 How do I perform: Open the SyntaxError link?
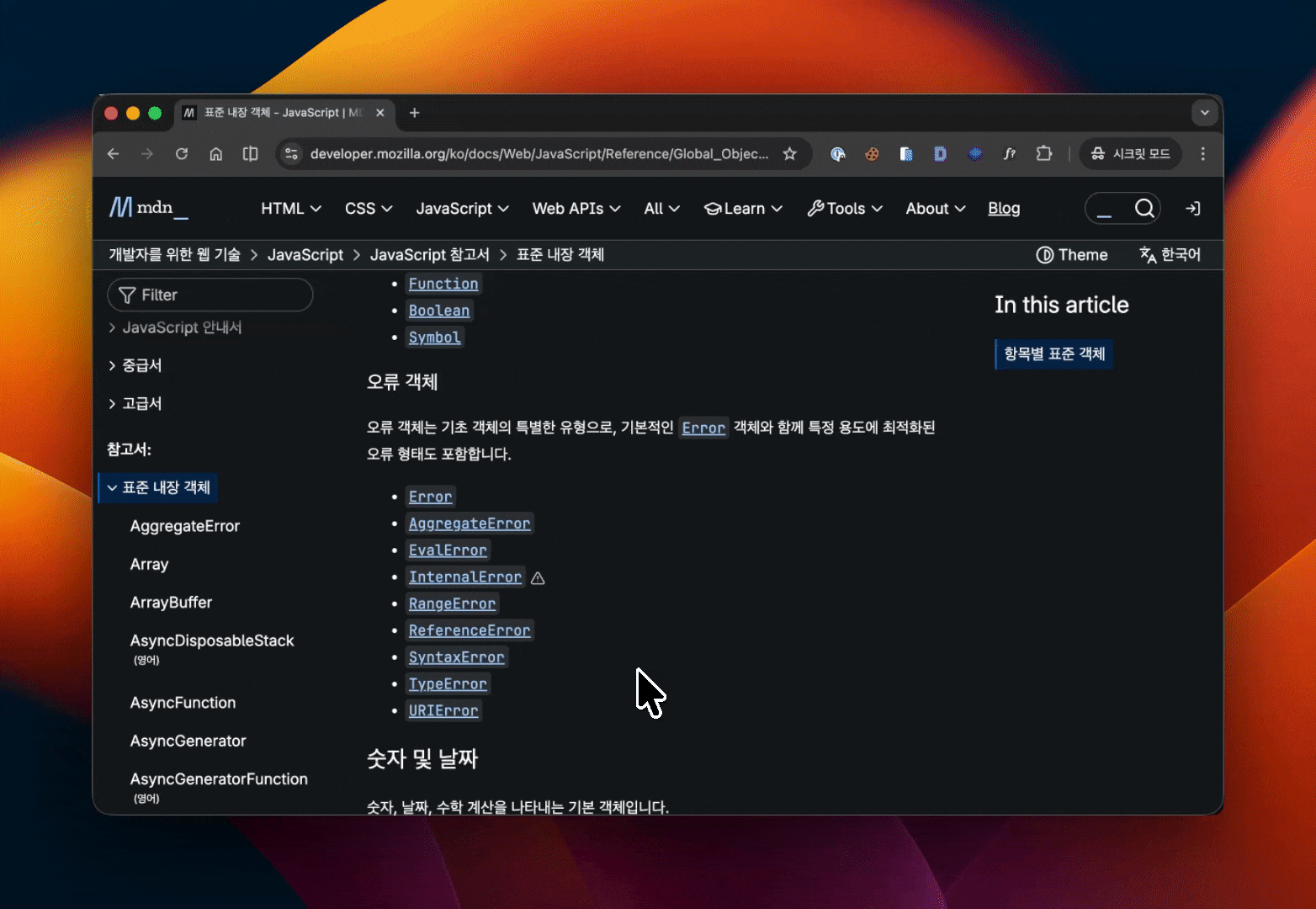pos(457,657)
